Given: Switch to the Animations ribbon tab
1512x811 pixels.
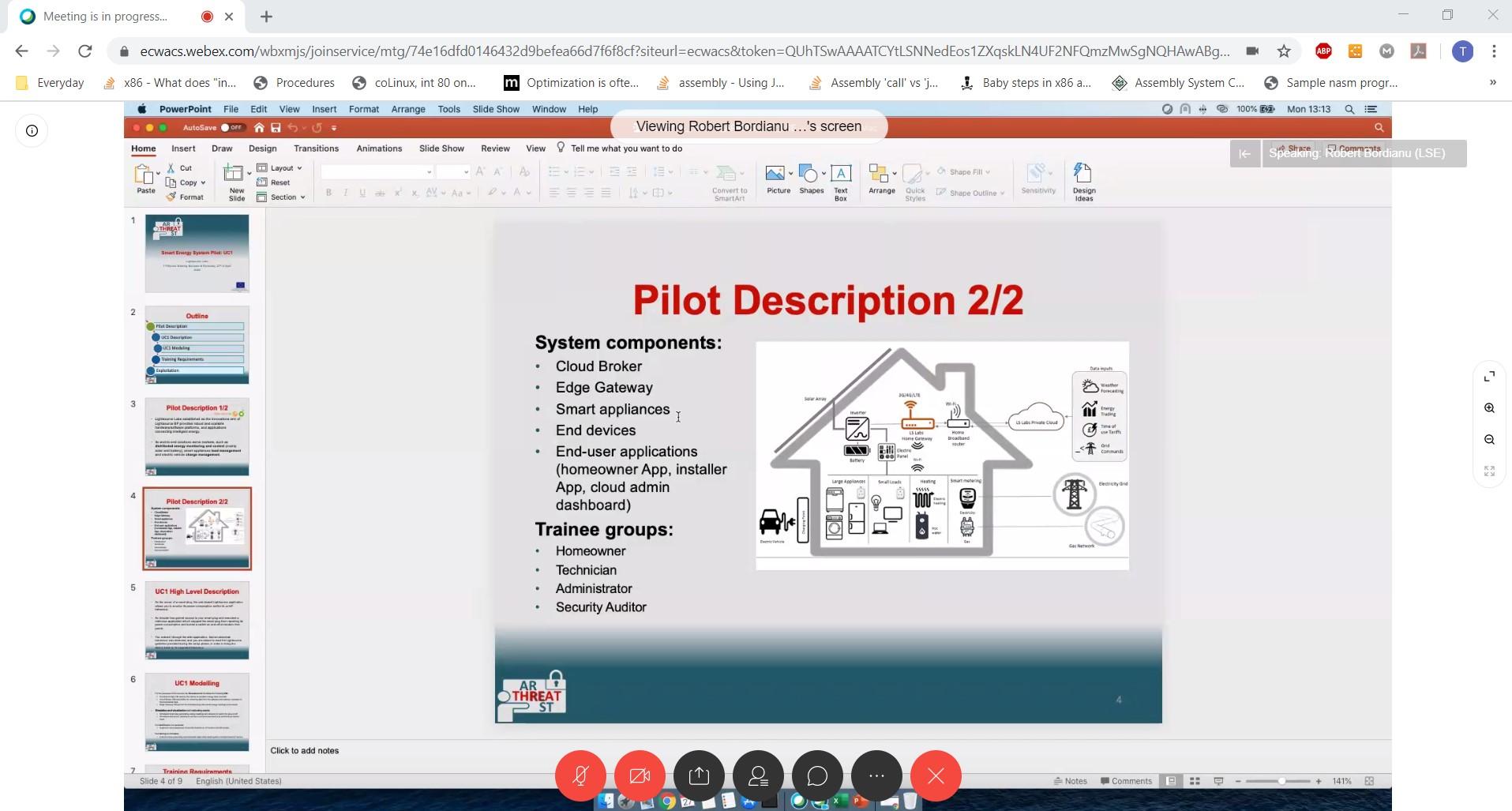Looking at the screenshot, I should point(379,148).
